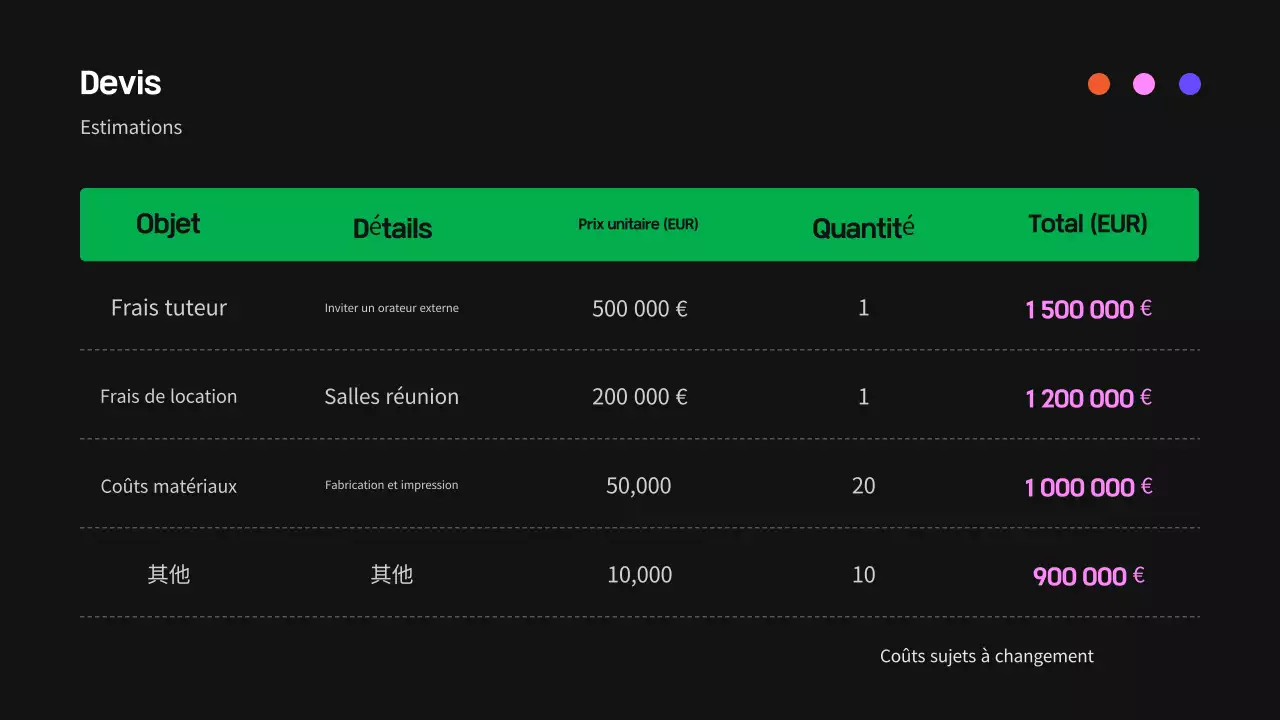Click the 500 000 € unit price
Viewport: 1280px width, 720px height.
[639, 308]
